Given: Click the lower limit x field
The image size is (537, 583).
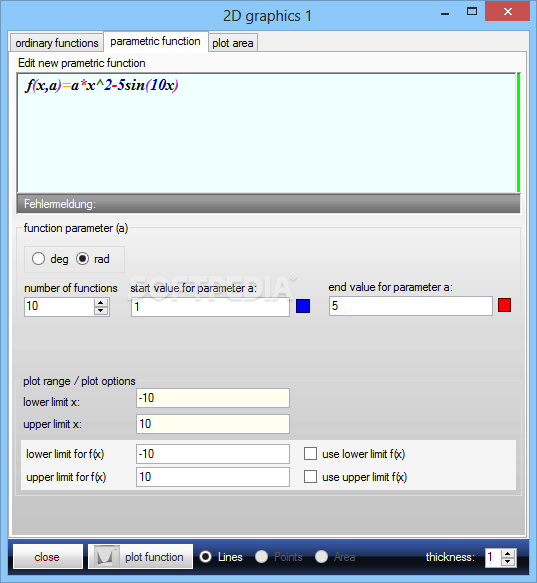Looking at the screenshot, I should 213,398.
